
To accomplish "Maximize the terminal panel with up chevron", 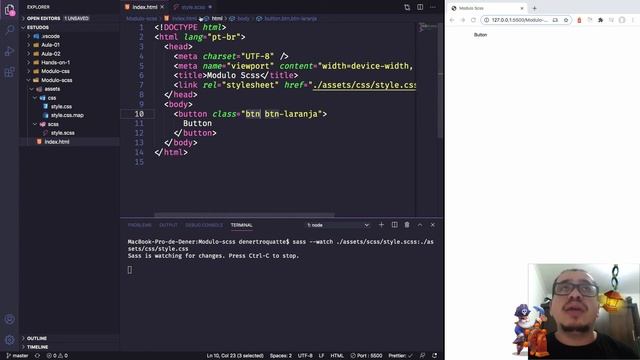I will [420, 225].
